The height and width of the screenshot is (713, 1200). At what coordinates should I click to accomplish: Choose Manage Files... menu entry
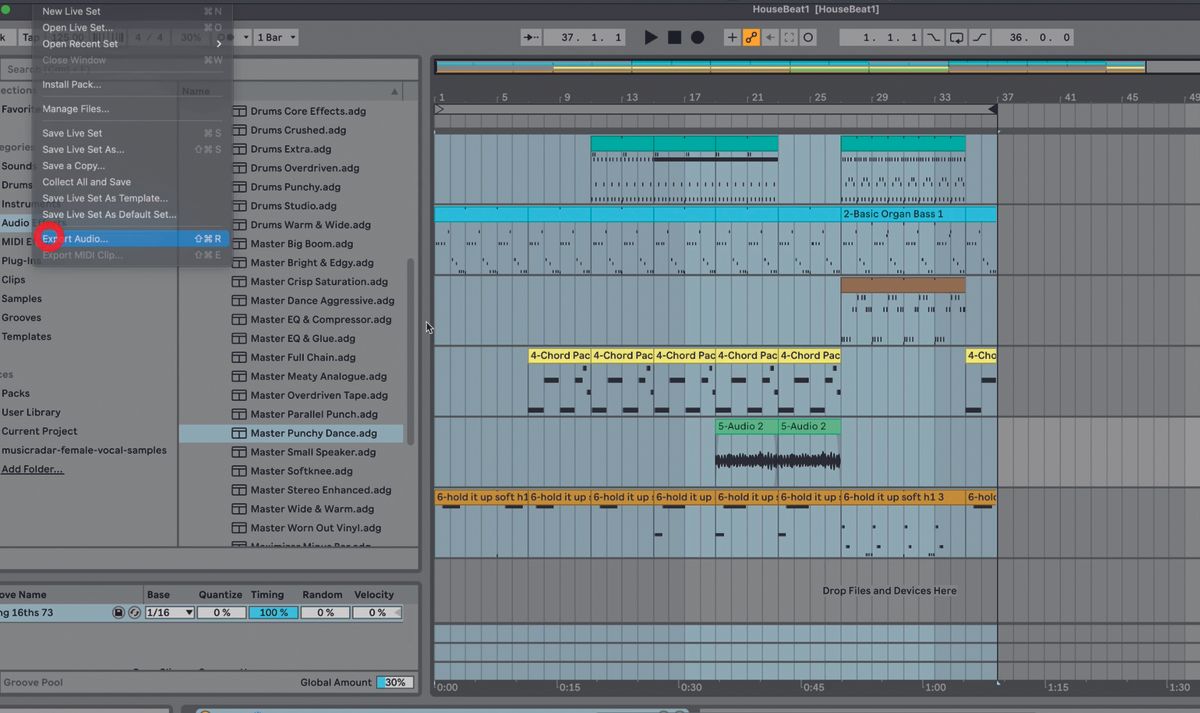coord(131,109)
